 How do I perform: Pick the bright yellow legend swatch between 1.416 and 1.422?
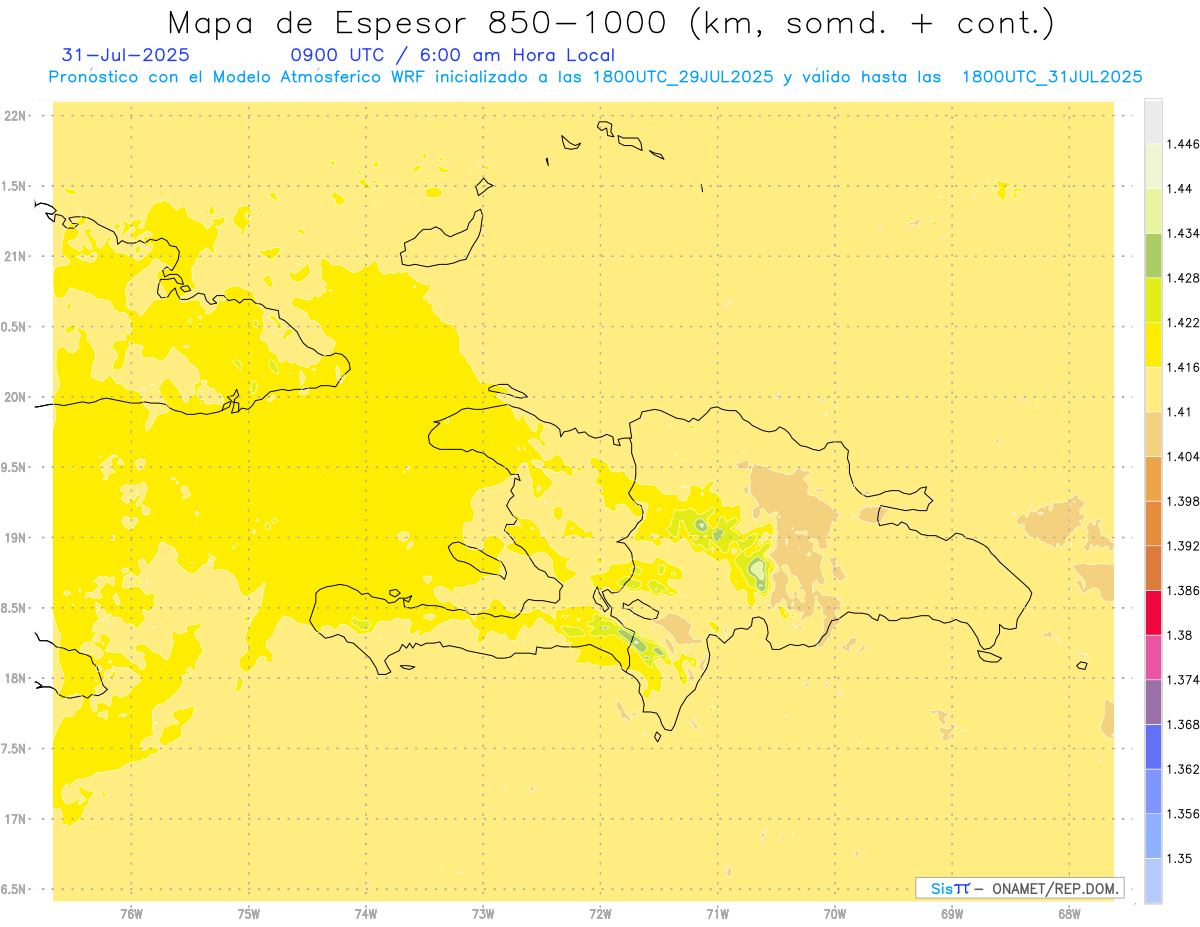[x=1153, y=345]
